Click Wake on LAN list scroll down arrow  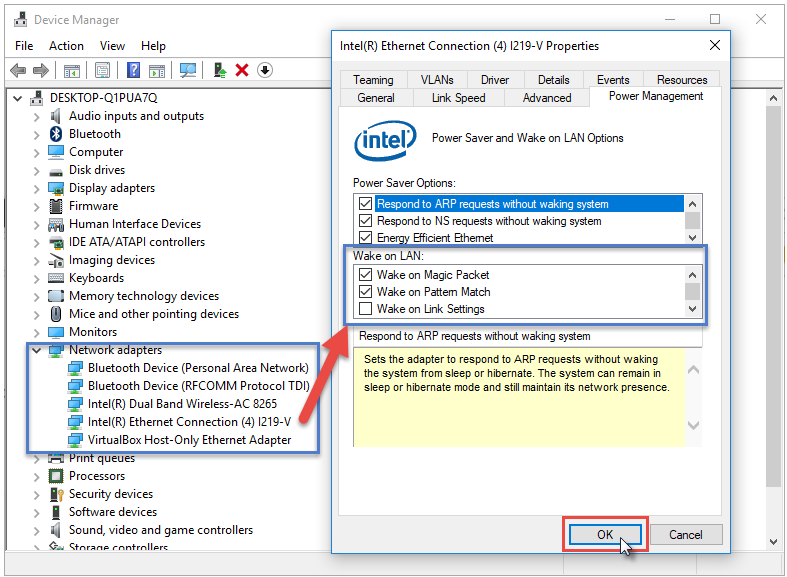tap(693, 309)
